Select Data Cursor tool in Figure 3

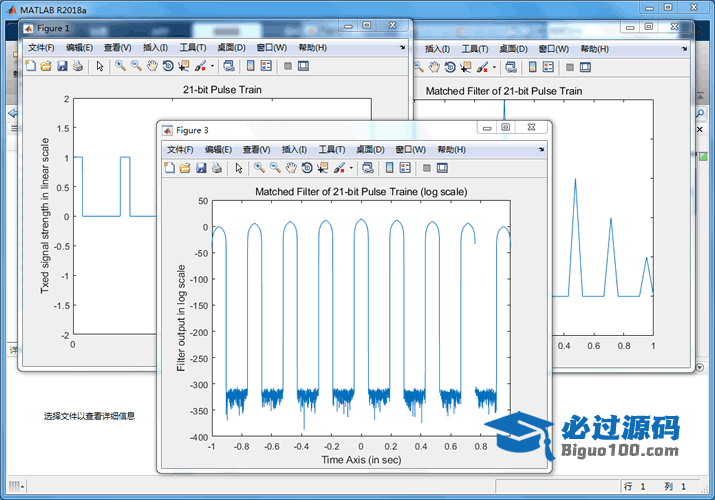[323, 168]
